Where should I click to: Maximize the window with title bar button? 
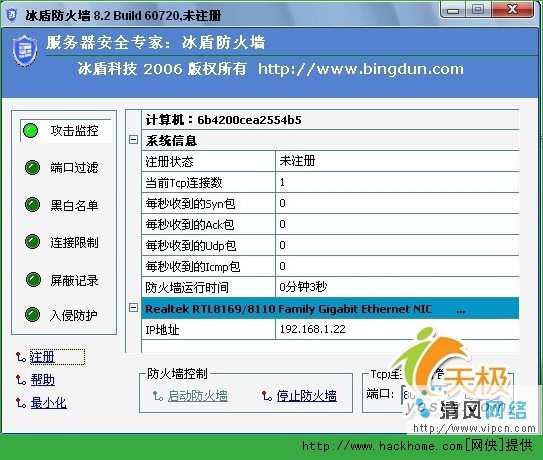478,9
